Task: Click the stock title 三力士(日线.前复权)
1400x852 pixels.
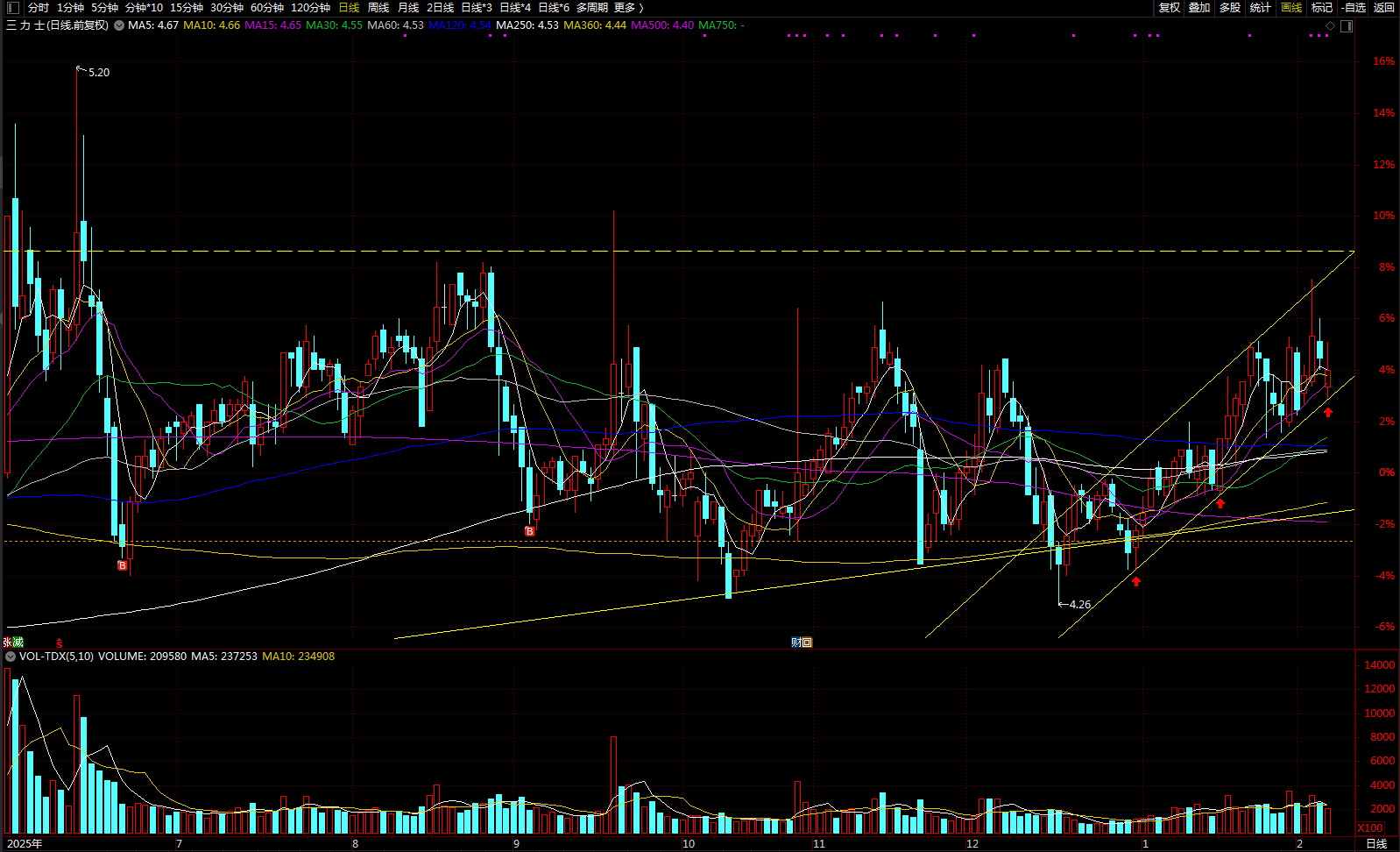Action: (x=58, y=25)
